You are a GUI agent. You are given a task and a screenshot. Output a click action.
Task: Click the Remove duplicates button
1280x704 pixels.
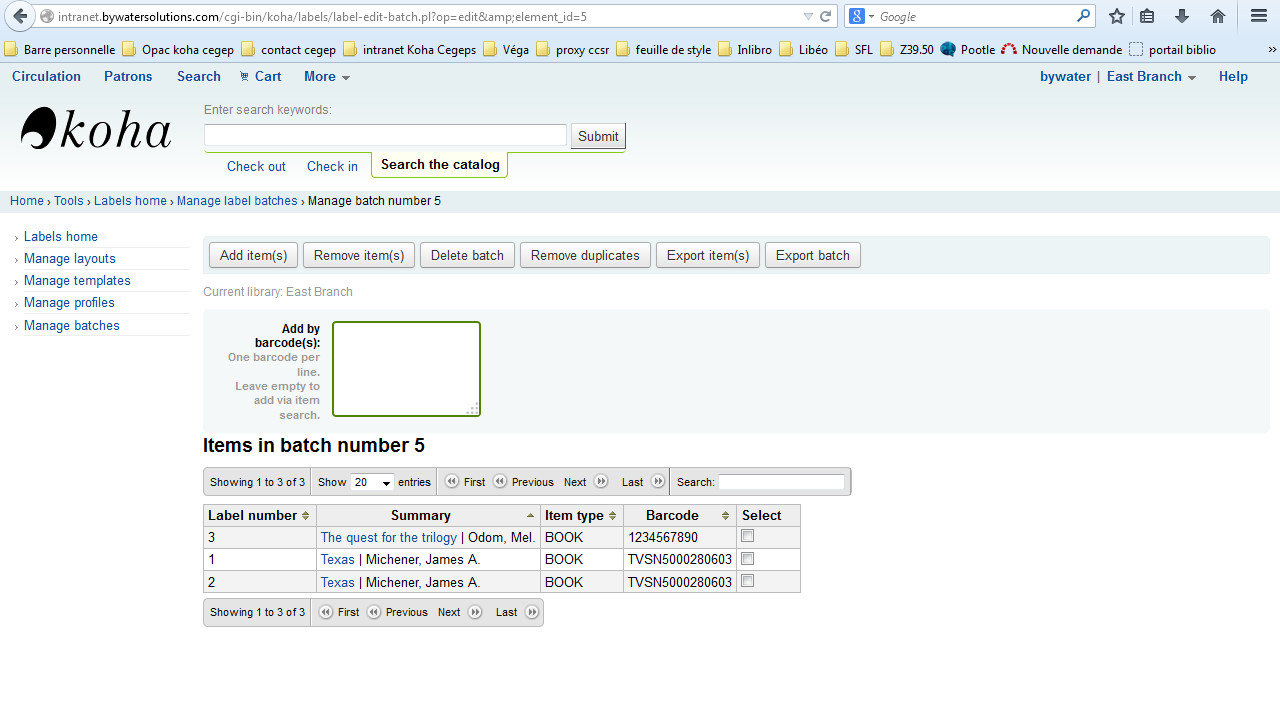(x=585, y=256)
